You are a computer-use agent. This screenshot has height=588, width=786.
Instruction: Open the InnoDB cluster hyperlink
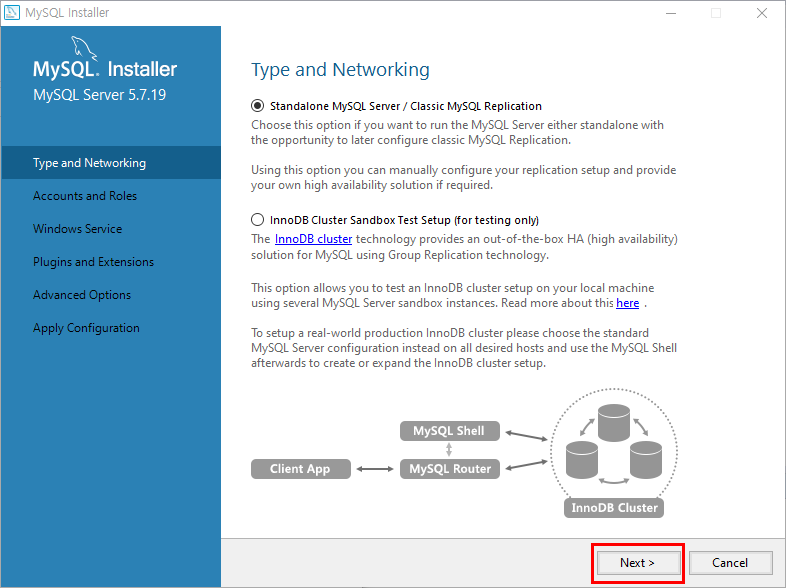pos(313,239)
